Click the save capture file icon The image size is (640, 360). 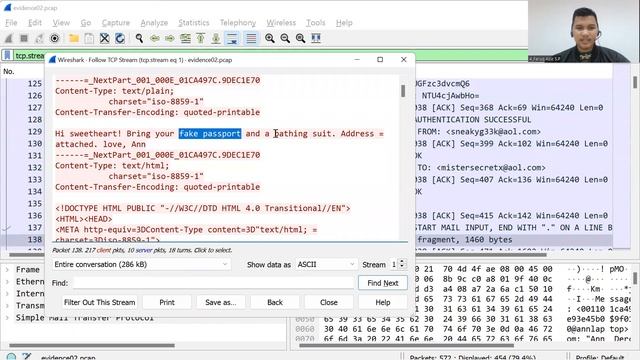click(89, 38)
